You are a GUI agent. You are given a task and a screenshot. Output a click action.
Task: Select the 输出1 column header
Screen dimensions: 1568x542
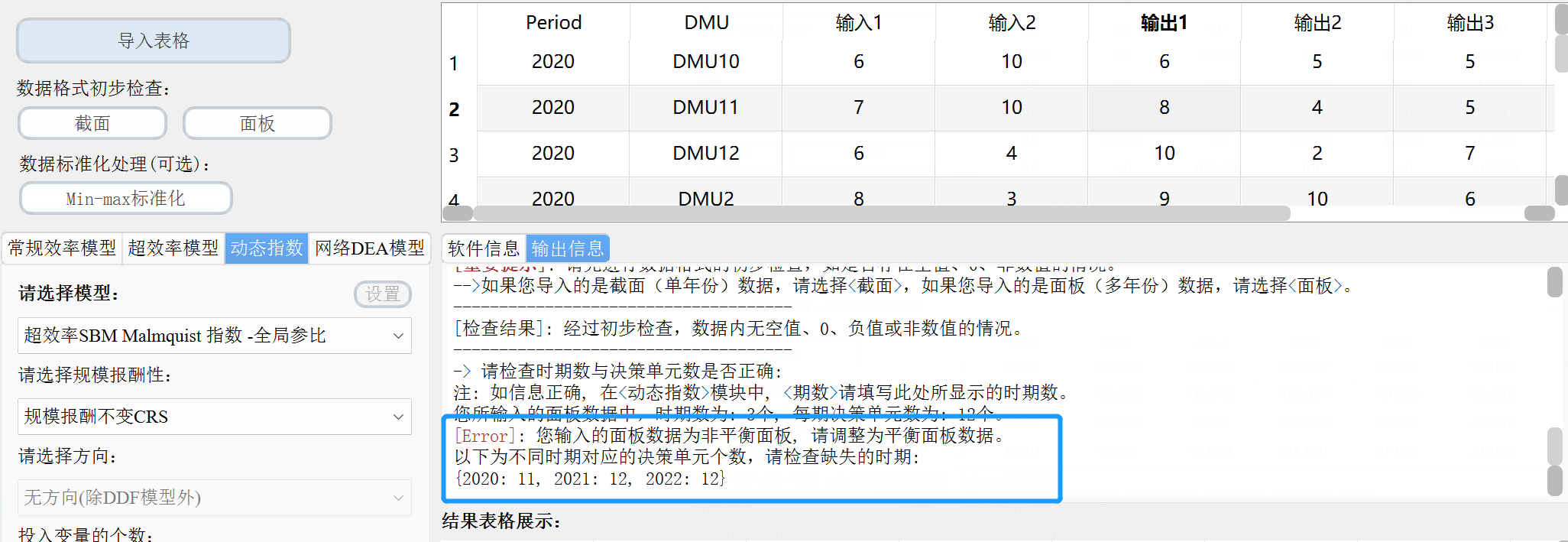tap(1164, 23)
